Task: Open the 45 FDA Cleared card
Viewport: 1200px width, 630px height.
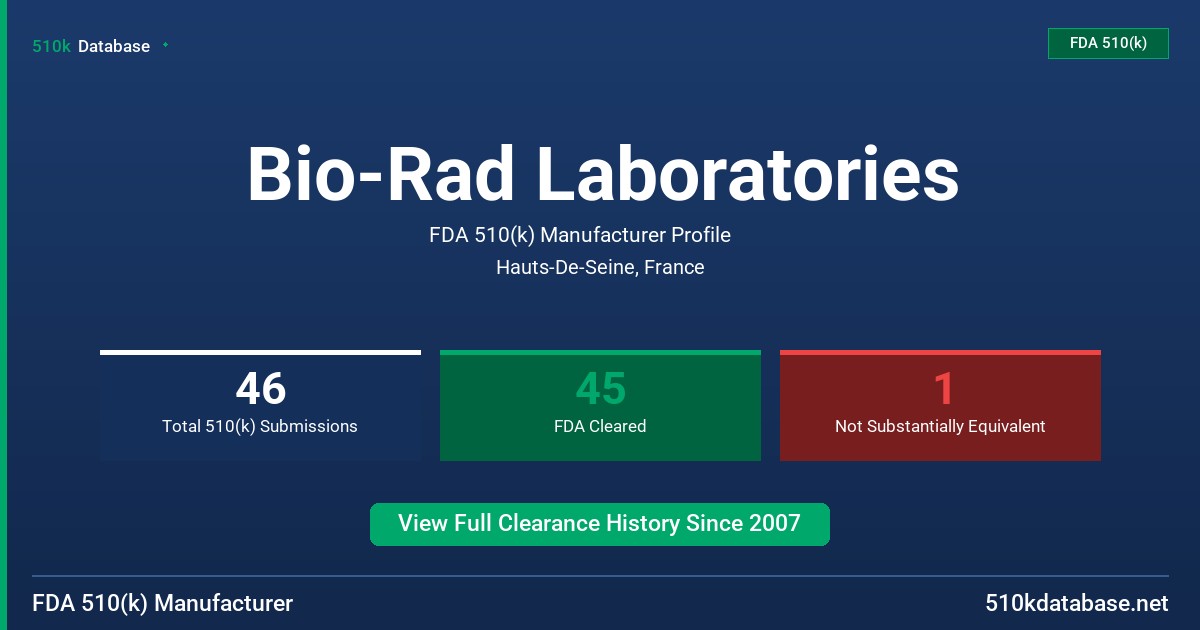Action: tap(600, 406)
